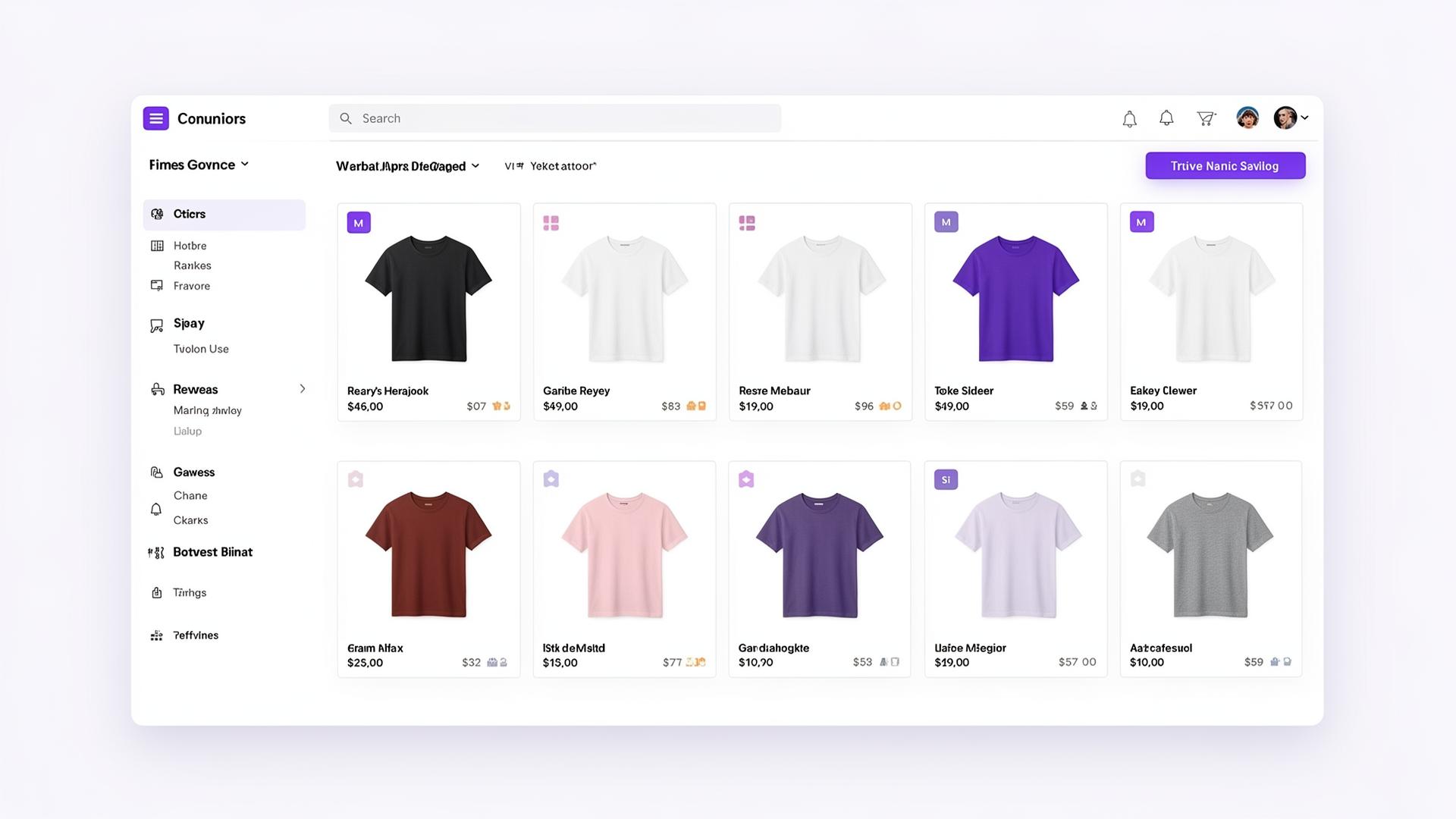Click the M badge on Reary's Herajook card
The image size is (1456, 819).
pos(359,222)
